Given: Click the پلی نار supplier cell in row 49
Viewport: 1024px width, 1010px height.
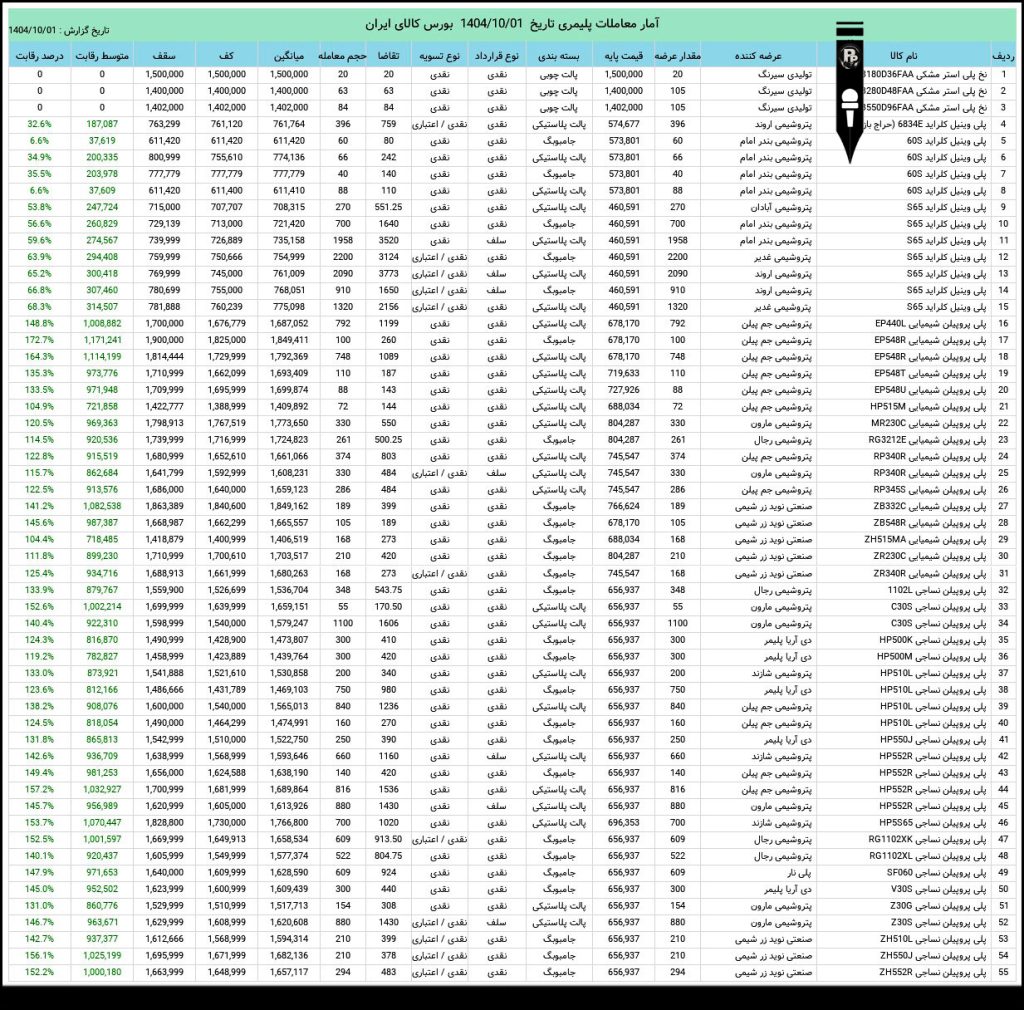Looking at the screenshot, I should pyautogui.click(x=799, y=872).
